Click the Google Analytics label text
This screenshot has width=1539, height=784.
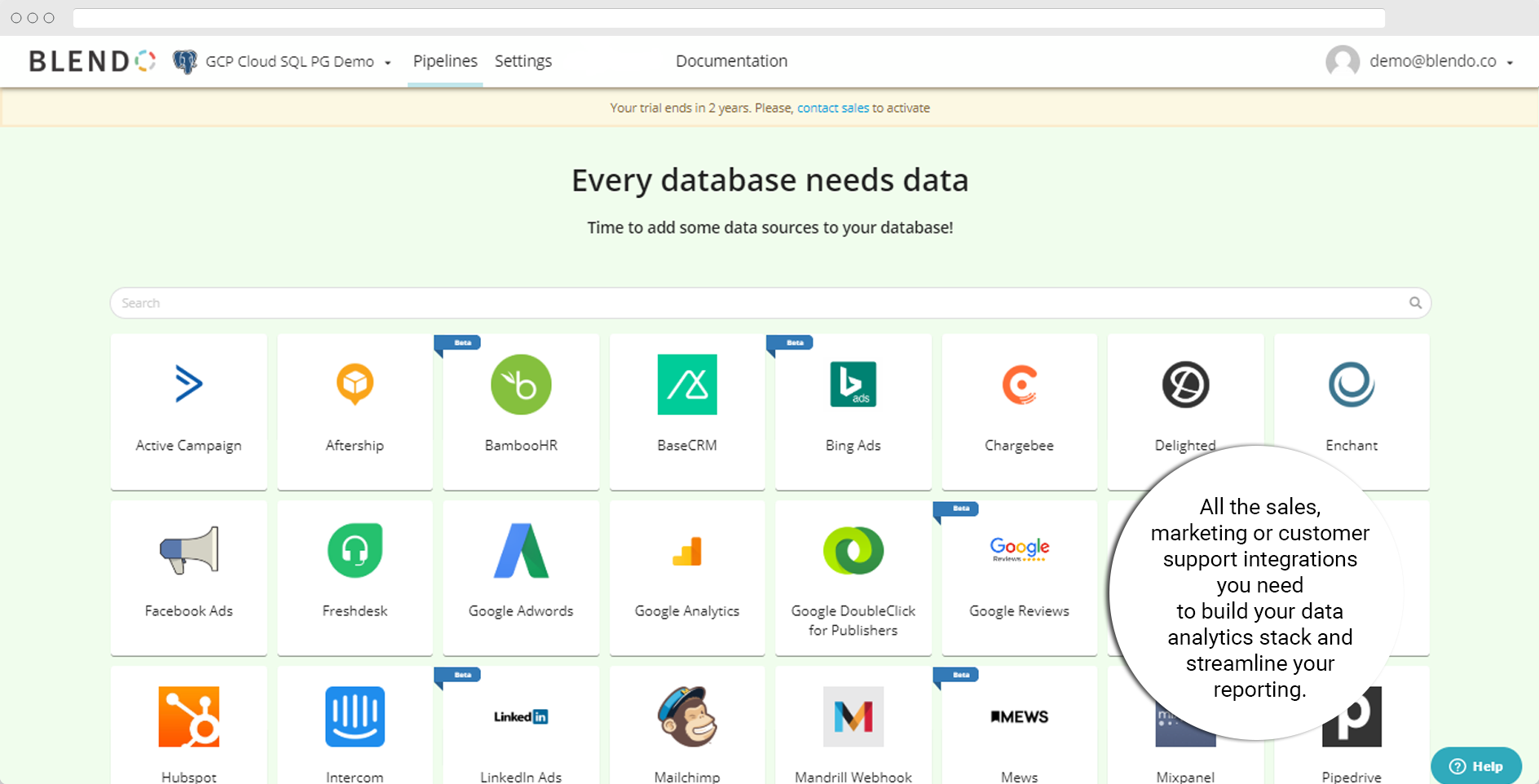coord(687,611)
